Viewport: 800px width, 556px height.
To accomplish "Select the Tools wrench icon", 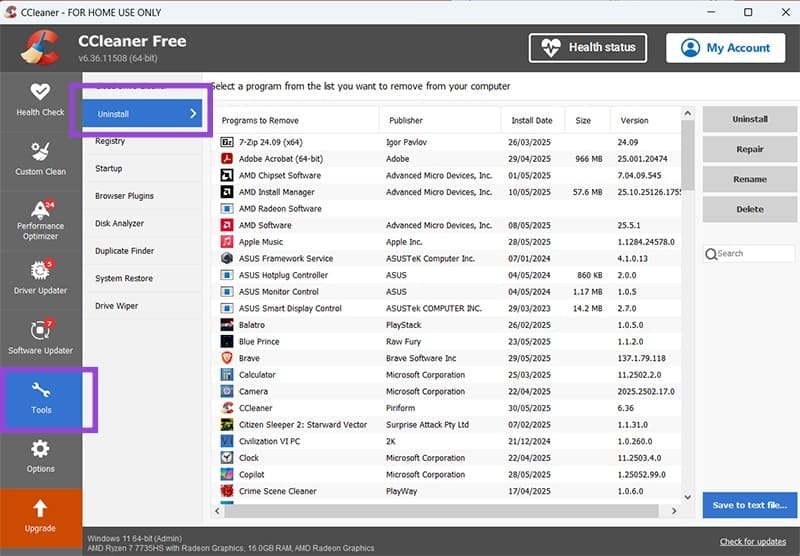I will click(41, 390).
